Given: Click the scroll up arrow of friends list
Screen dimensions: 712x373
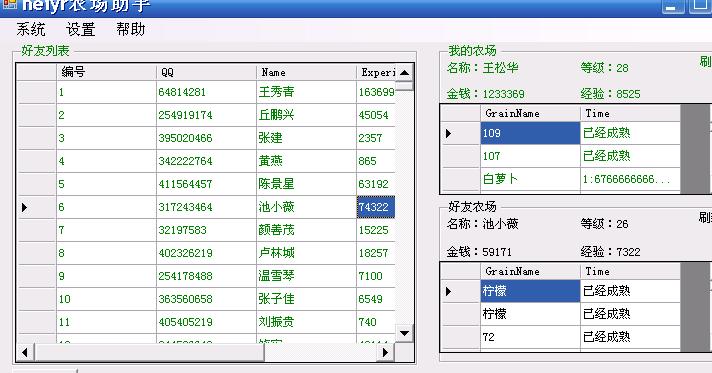Looking at the screenshot, I should 404,72.
